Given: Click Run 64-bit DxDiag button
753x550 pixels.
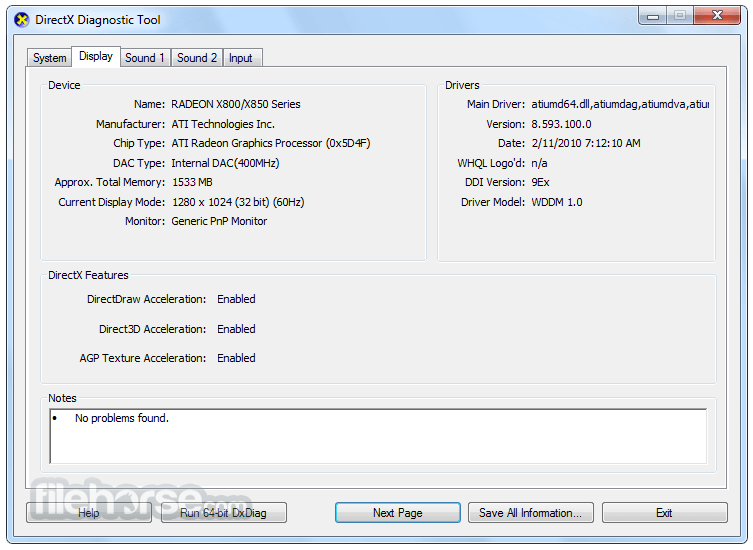Looking at the screenshot, I should [x=224, y=513].
